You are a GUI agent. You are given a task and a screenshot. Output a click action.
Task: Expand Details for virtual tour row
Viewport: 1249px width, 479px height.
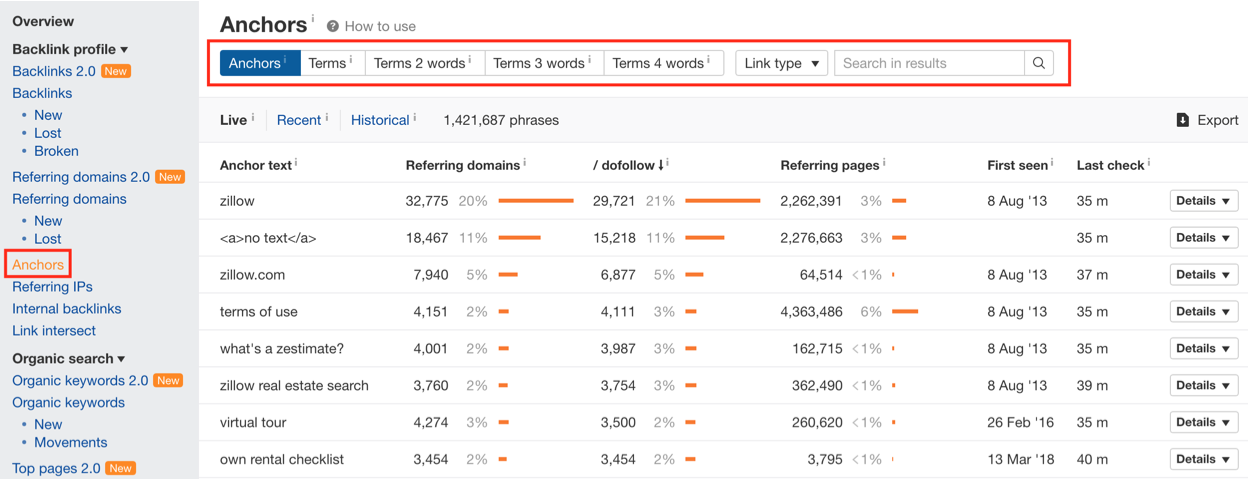[1204, 423]
